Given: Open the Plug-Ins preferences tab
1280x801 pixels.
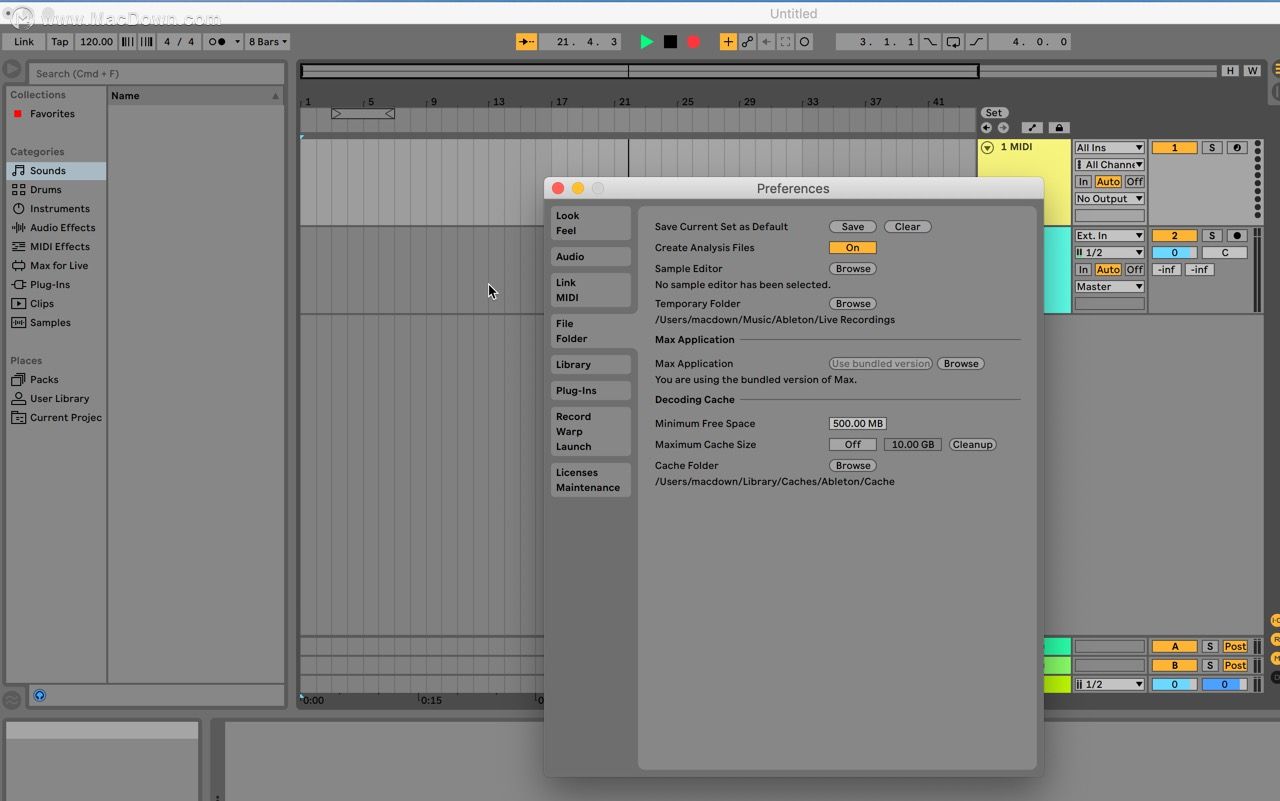Looking at the screenshot, I should coord(590,391).
